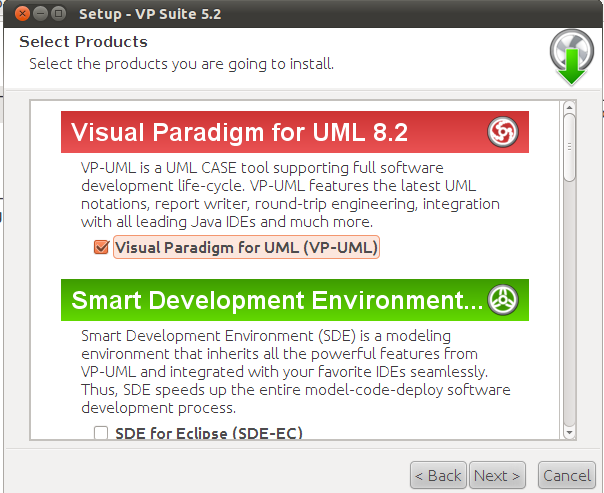
Task: Click the empty scrollbar track below the thumb
Action: pyautogui.click(x=569, y=304)
